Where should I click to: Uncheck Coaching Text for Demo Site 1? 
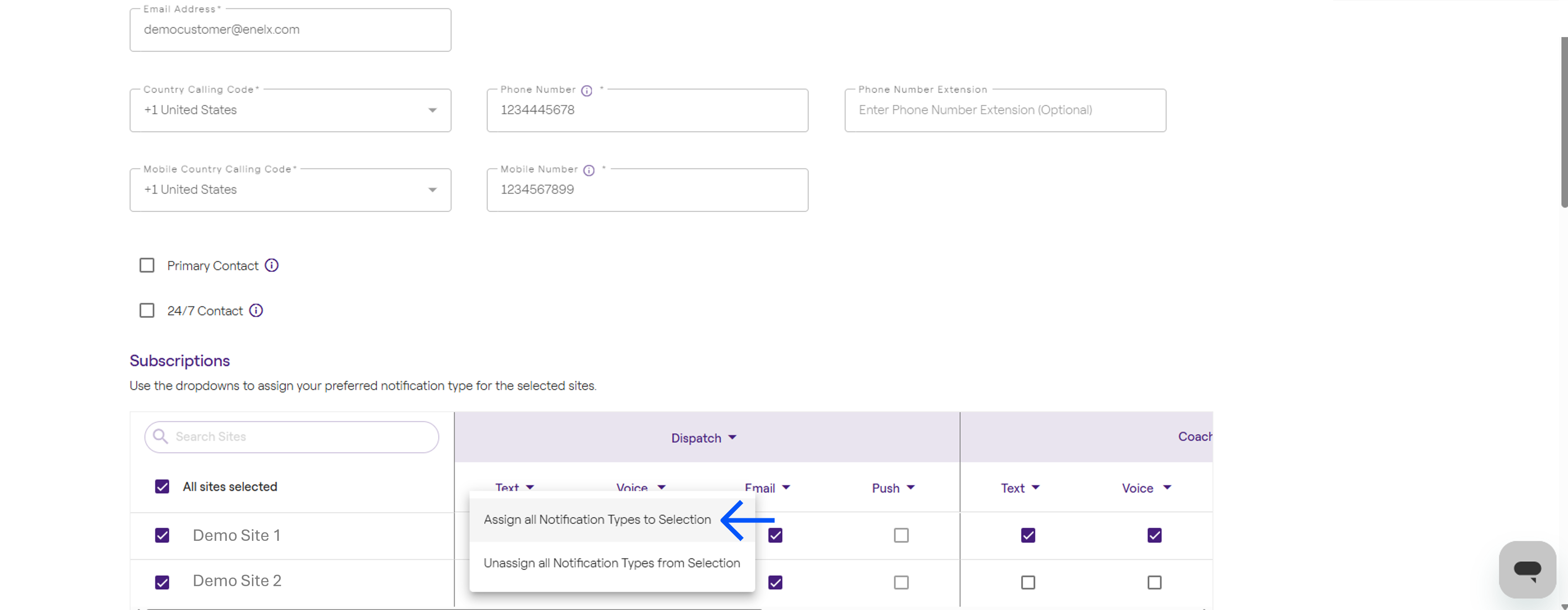pyautogui.click(x=1028, y=535)
